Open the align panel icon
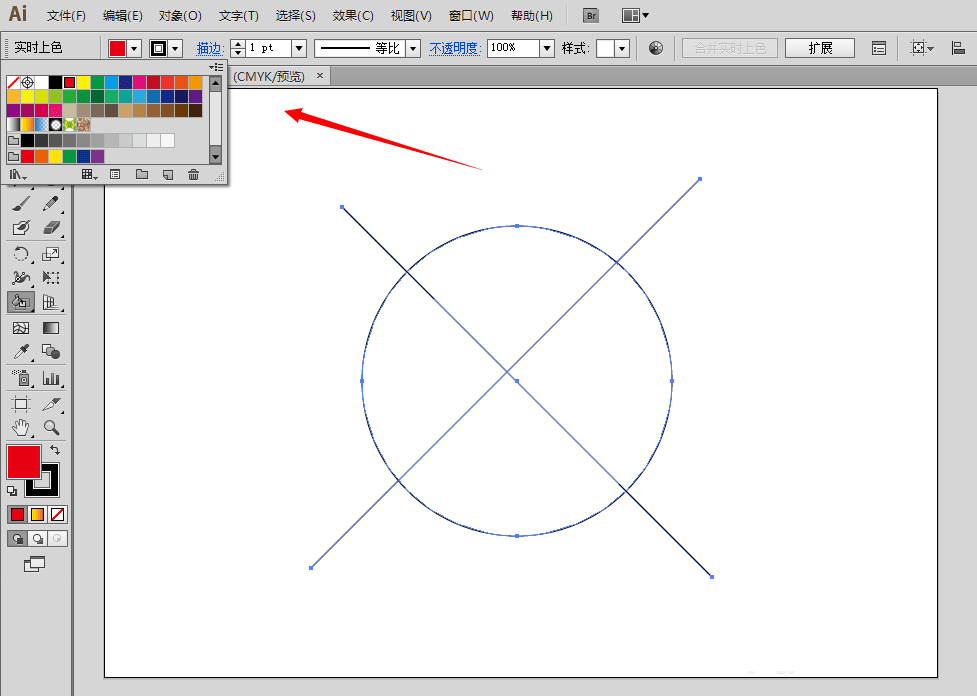The height and width of the screenshot is (696, 977). tap(958, 48)
